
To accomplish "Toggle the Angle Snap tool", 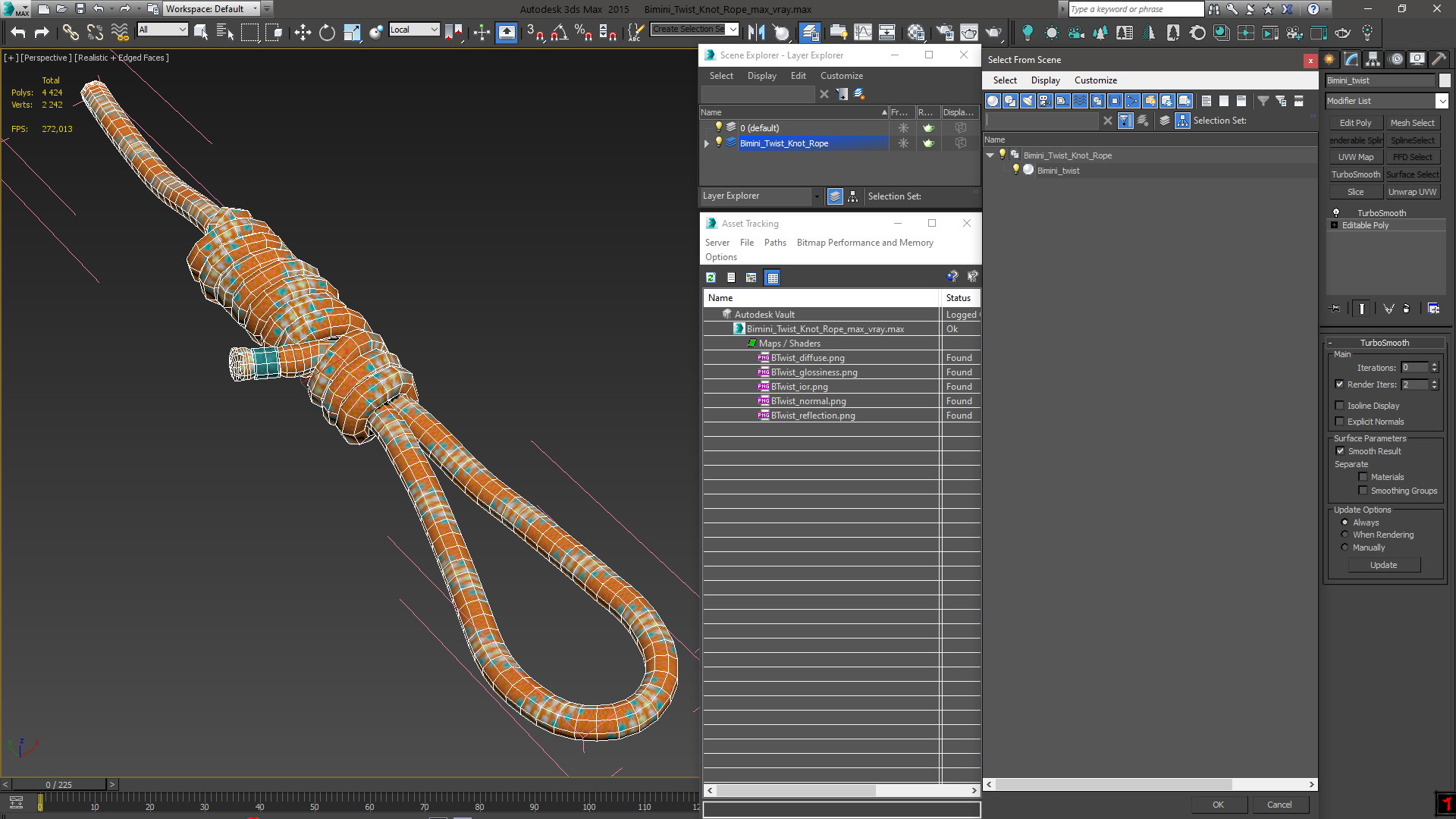I will click(x=559, y=32).
